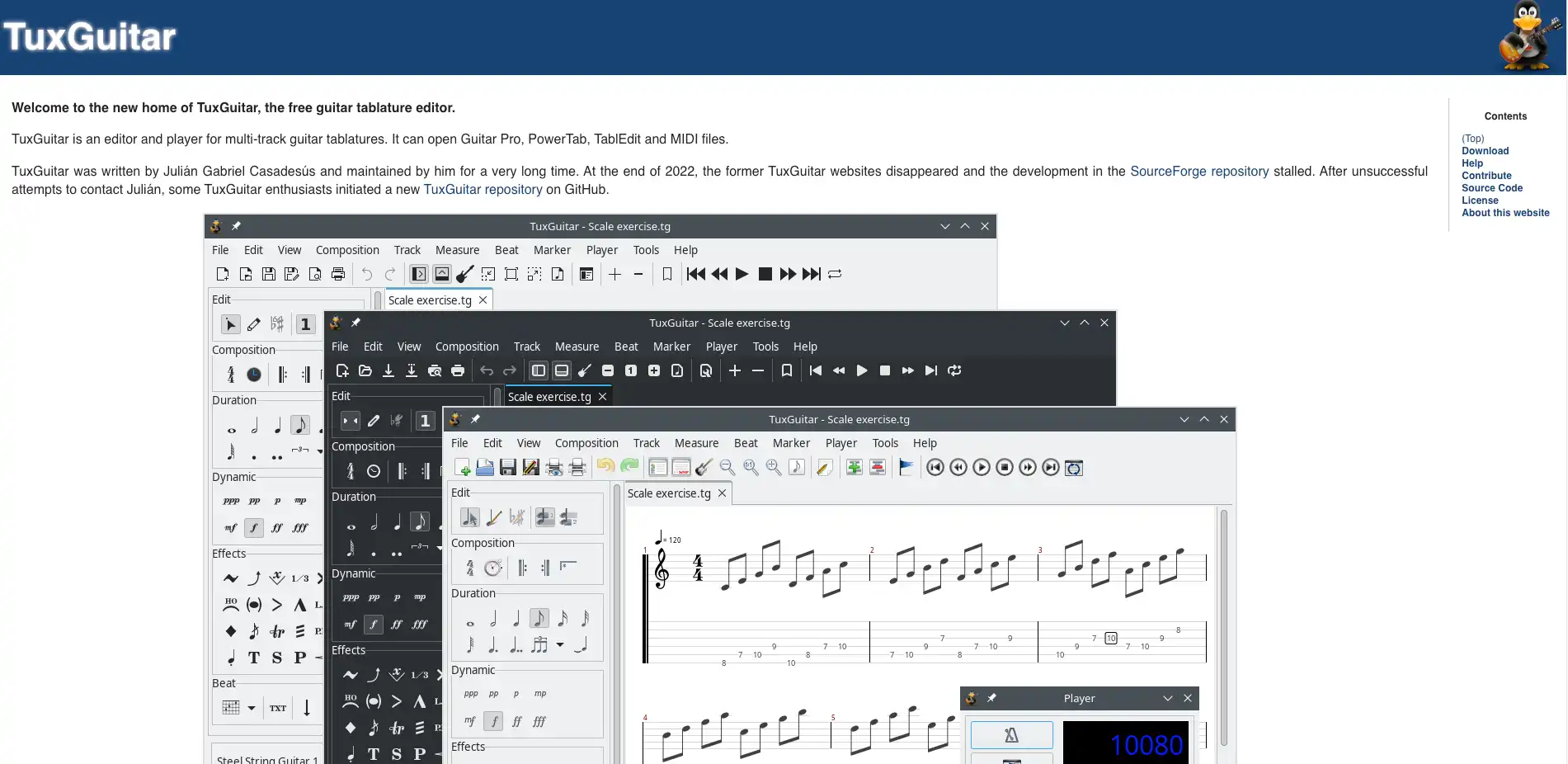Click bend effect icon in back window
The height and width of the screenshot is (764, 1568).
254,578
